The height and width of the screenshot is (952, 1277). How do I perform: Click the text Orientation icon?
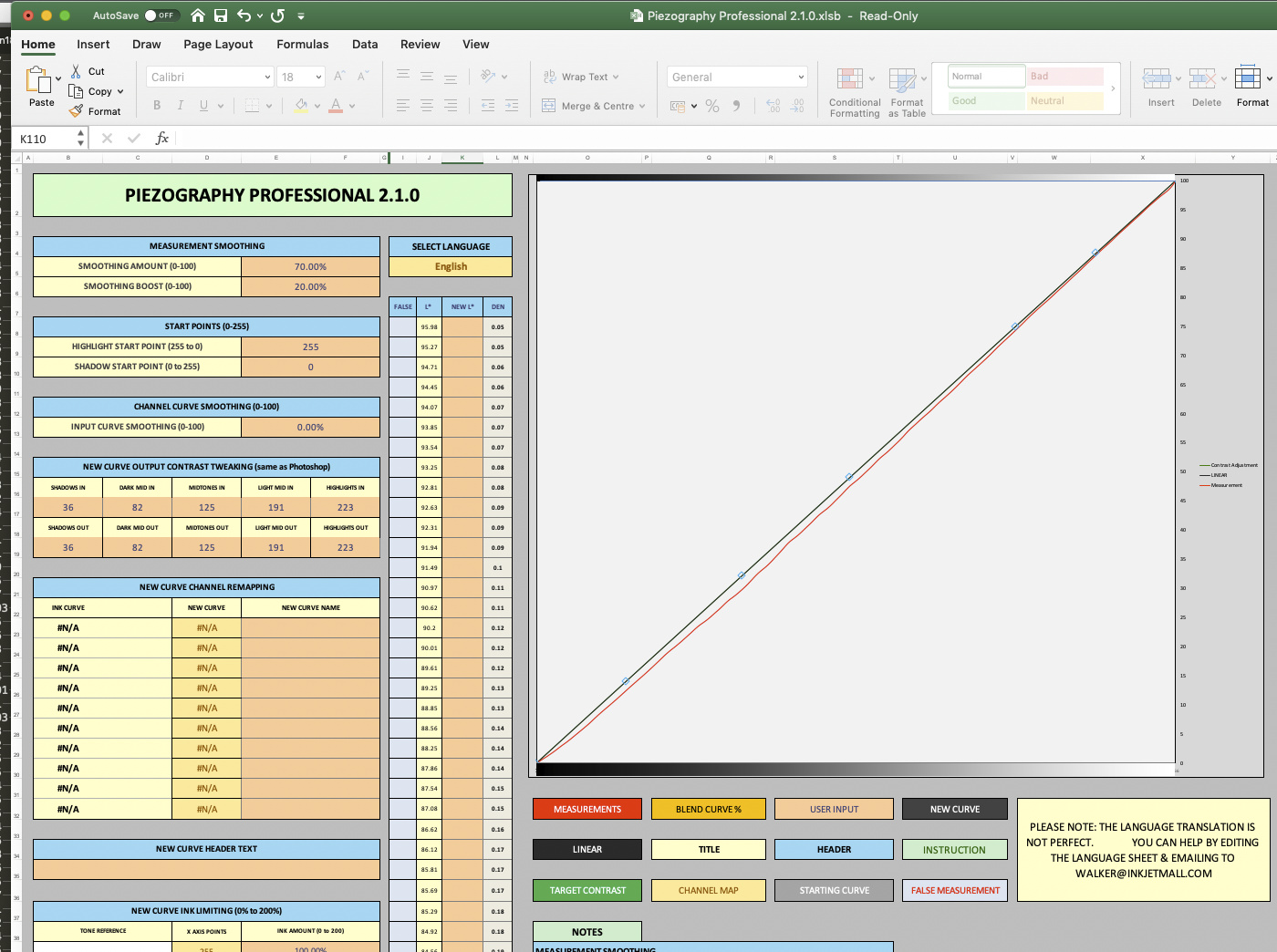tap(488, 77)
